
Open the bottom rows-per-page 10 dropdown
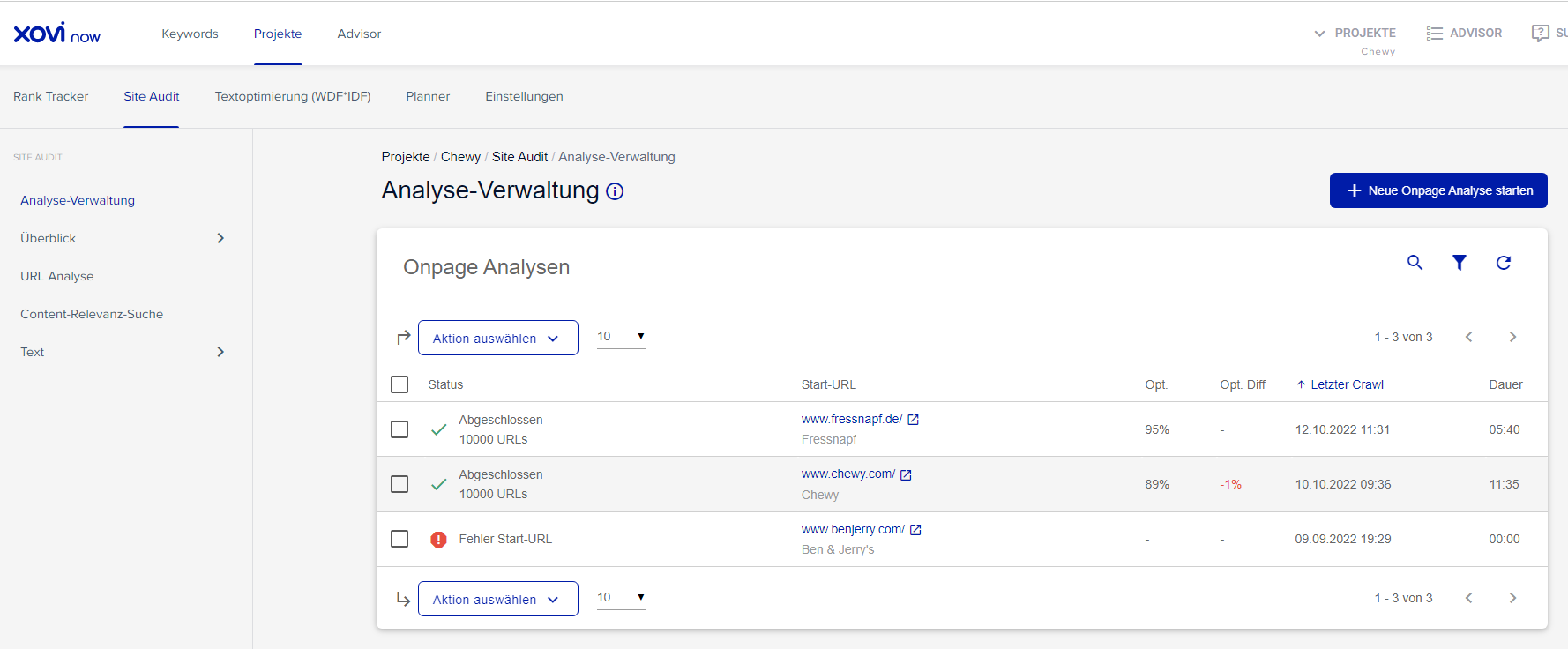[621, 598]
